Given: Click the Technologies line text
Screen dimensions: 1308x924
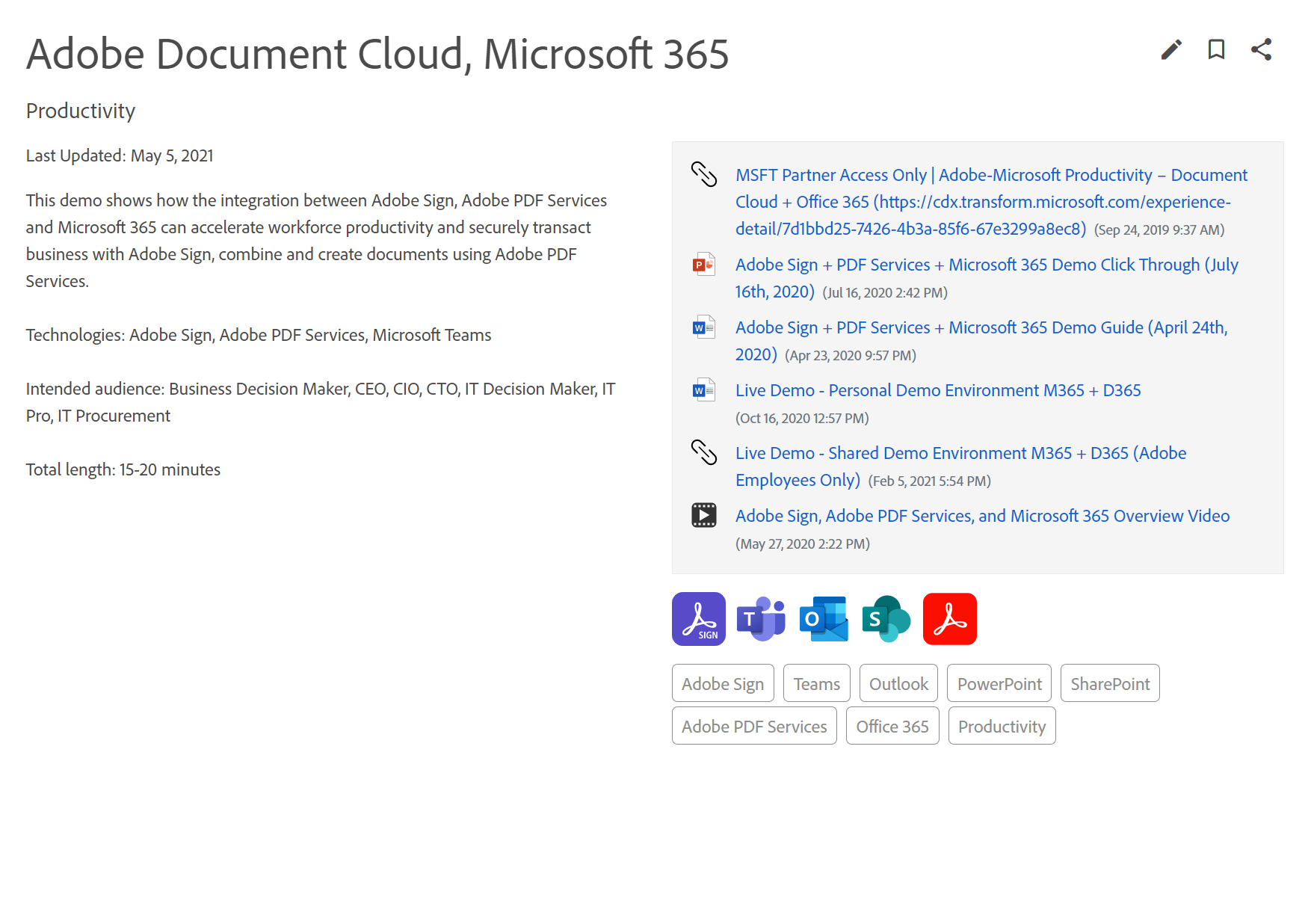Looking at the screenshot, I should [259, 335].
